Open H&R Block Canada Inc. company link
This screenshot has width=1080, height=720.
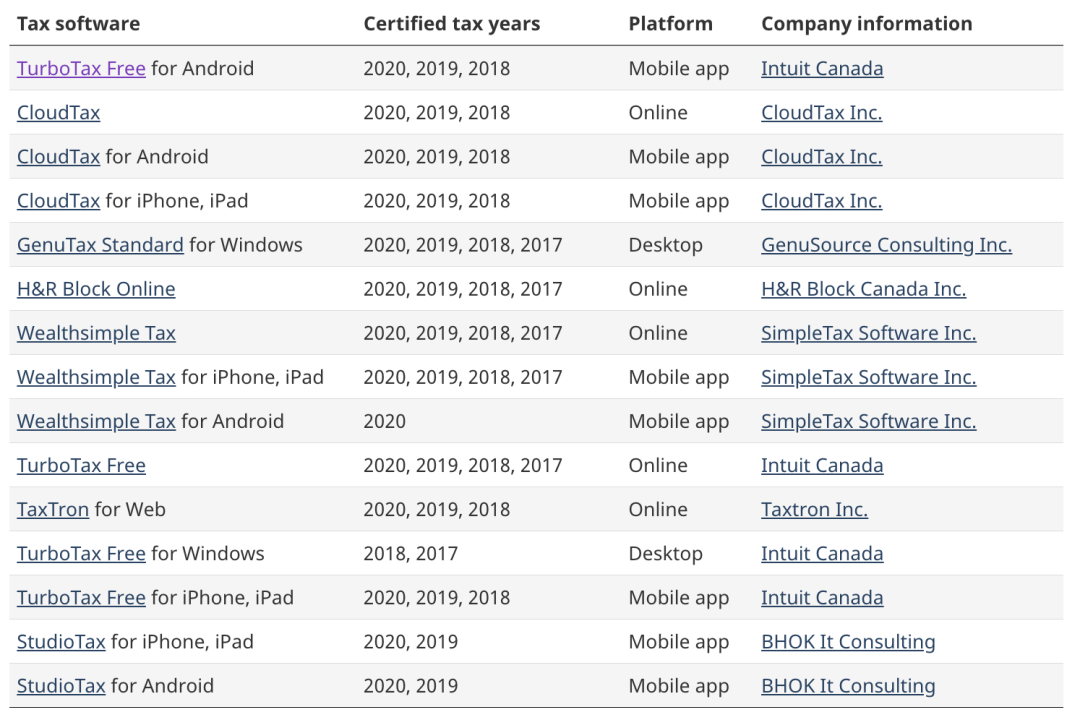click(863, 289)
